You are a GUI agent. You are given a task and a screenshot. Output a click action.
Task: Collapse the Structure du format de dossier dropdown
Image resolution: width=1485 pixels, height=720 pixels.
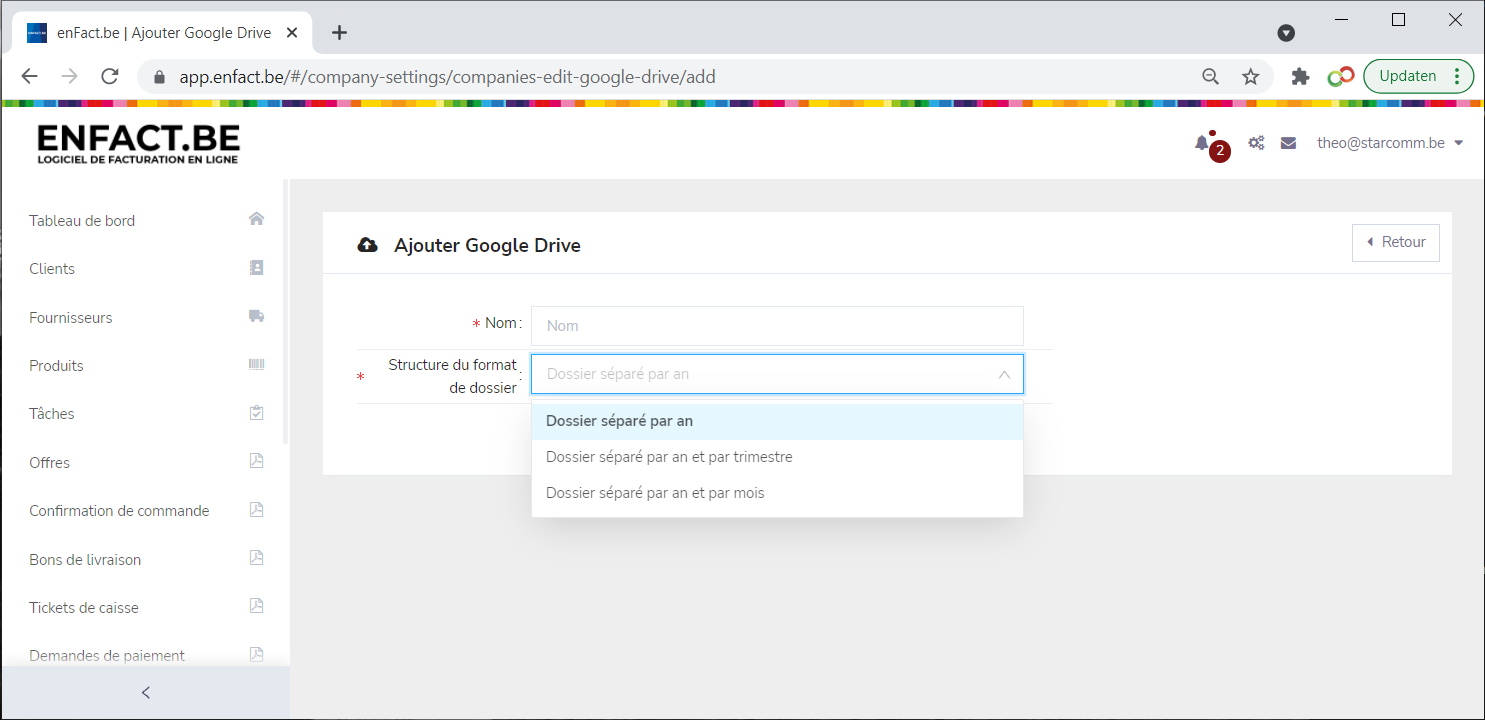click(x=1004, y=374)
